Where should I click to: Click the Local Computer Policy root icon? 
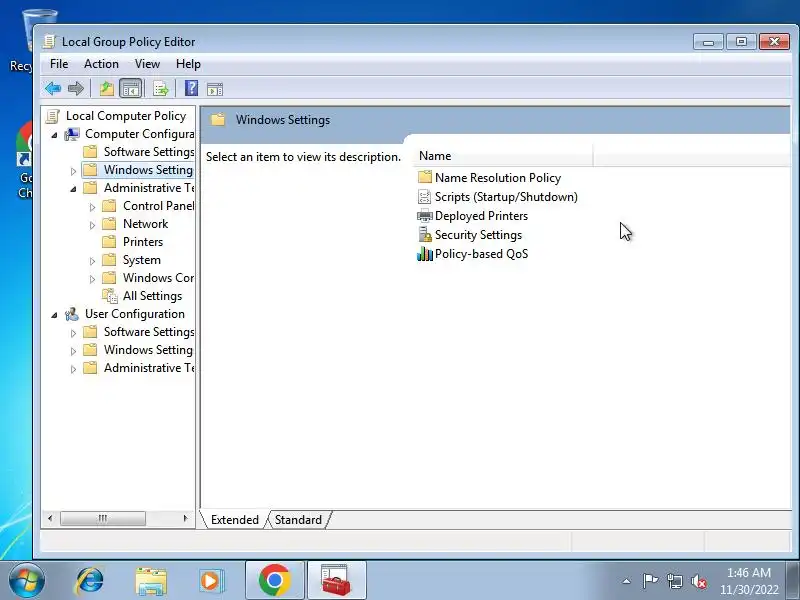(x=52, y=116)
